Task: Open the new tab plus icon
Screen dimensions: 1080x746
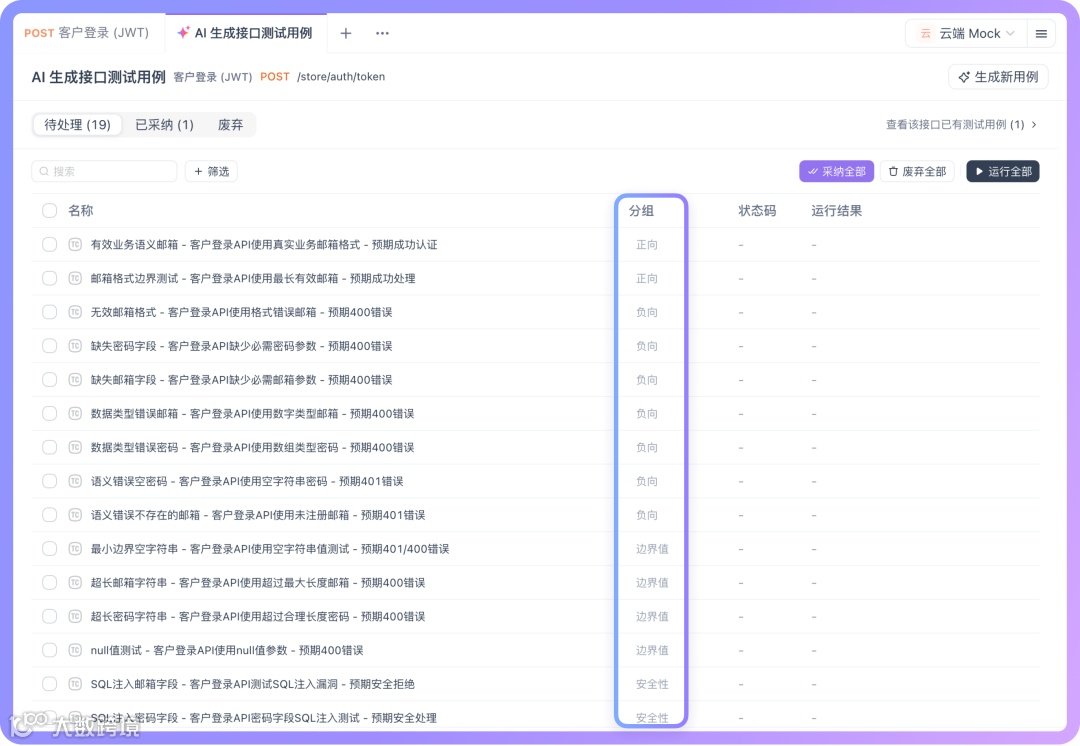Action: 346,33
